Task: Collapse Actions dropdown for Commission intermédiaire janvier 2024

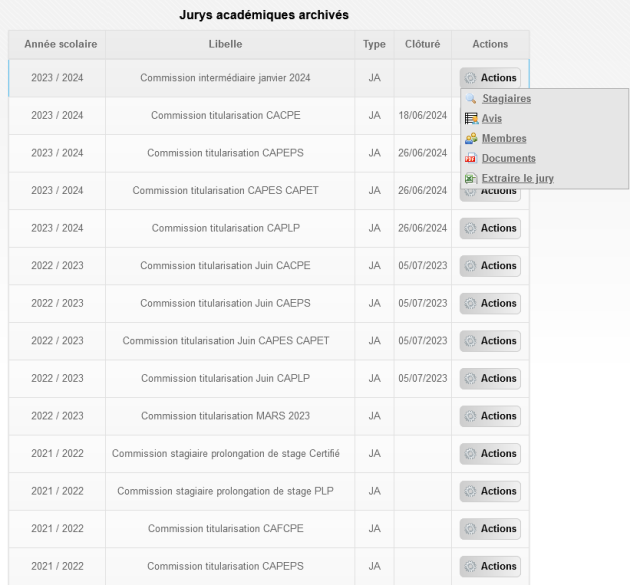Action: coord(490,78)
